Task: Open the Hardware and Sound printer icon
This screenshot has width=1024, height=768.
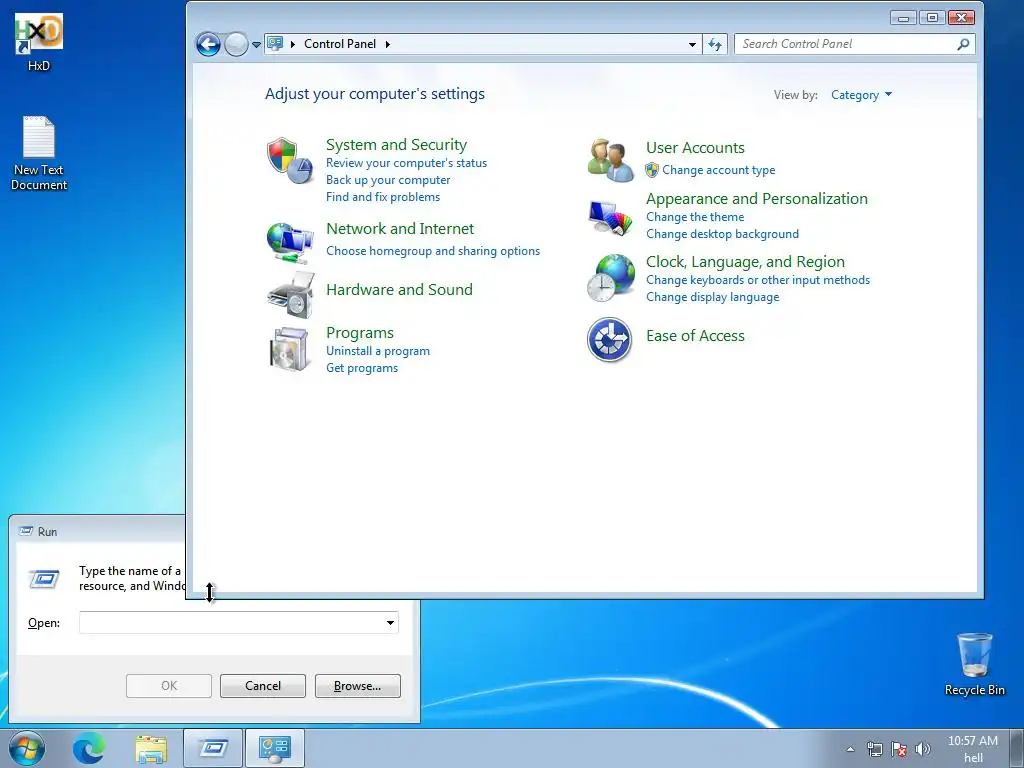Action: [291, 295]
